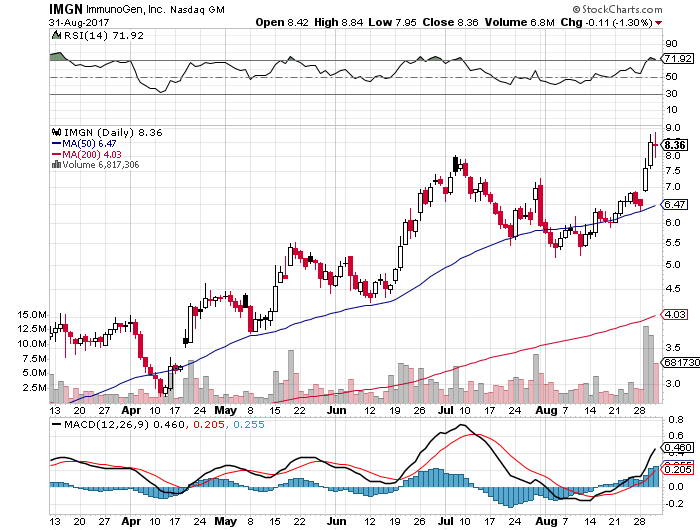700x530 pixels.
Task: Click the red MA(200) legend line
Action: 56,154
